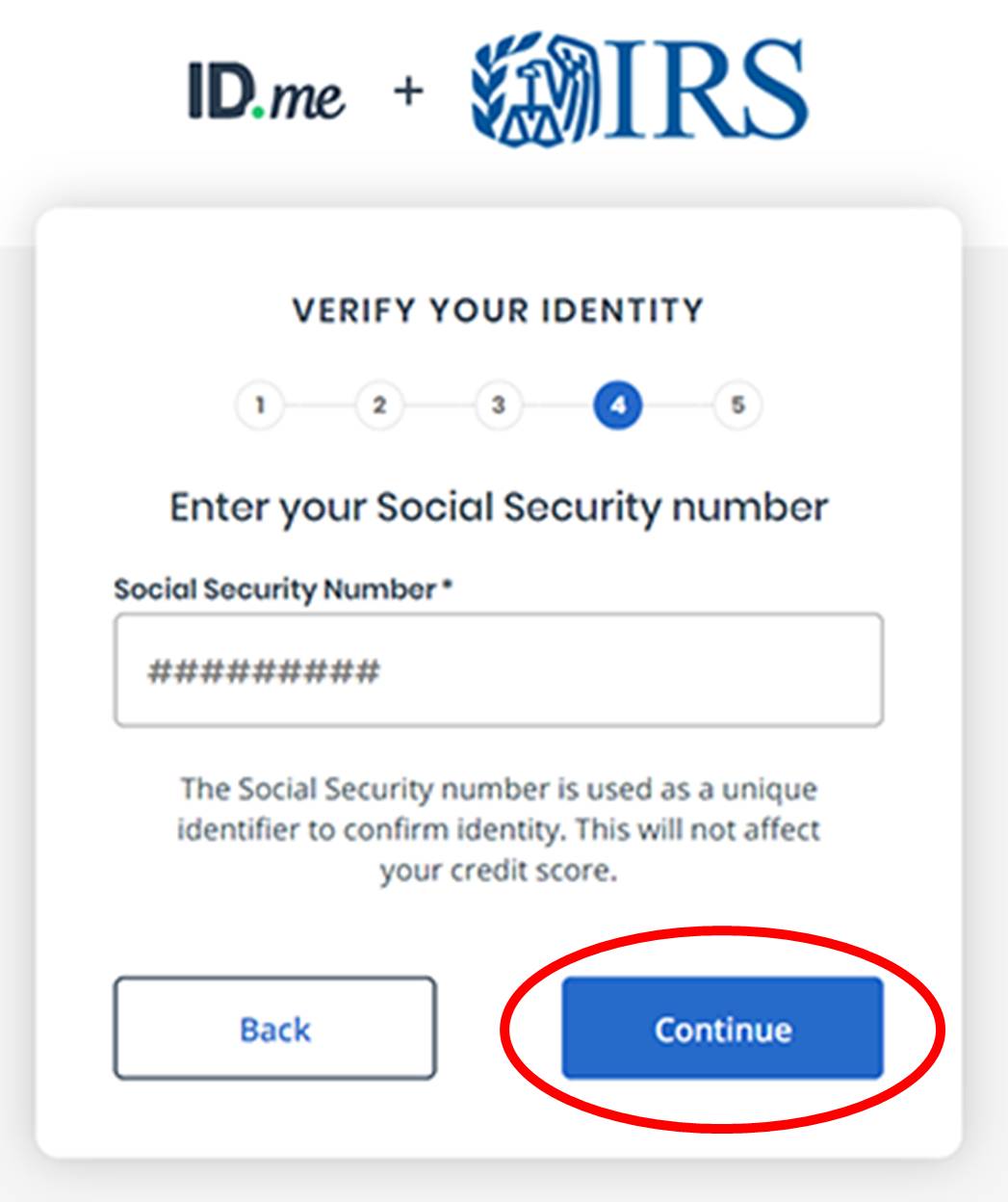This screenshot has width=1008, height=1202.
Task: Jump to step 2 indicator
Action: coord(378,405)
